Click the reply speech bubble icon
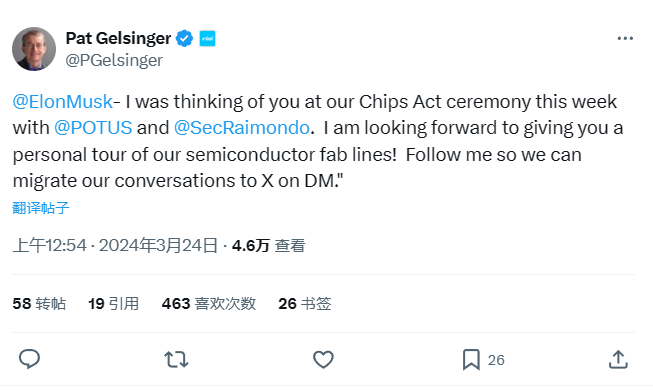 (x=29, y=359)
